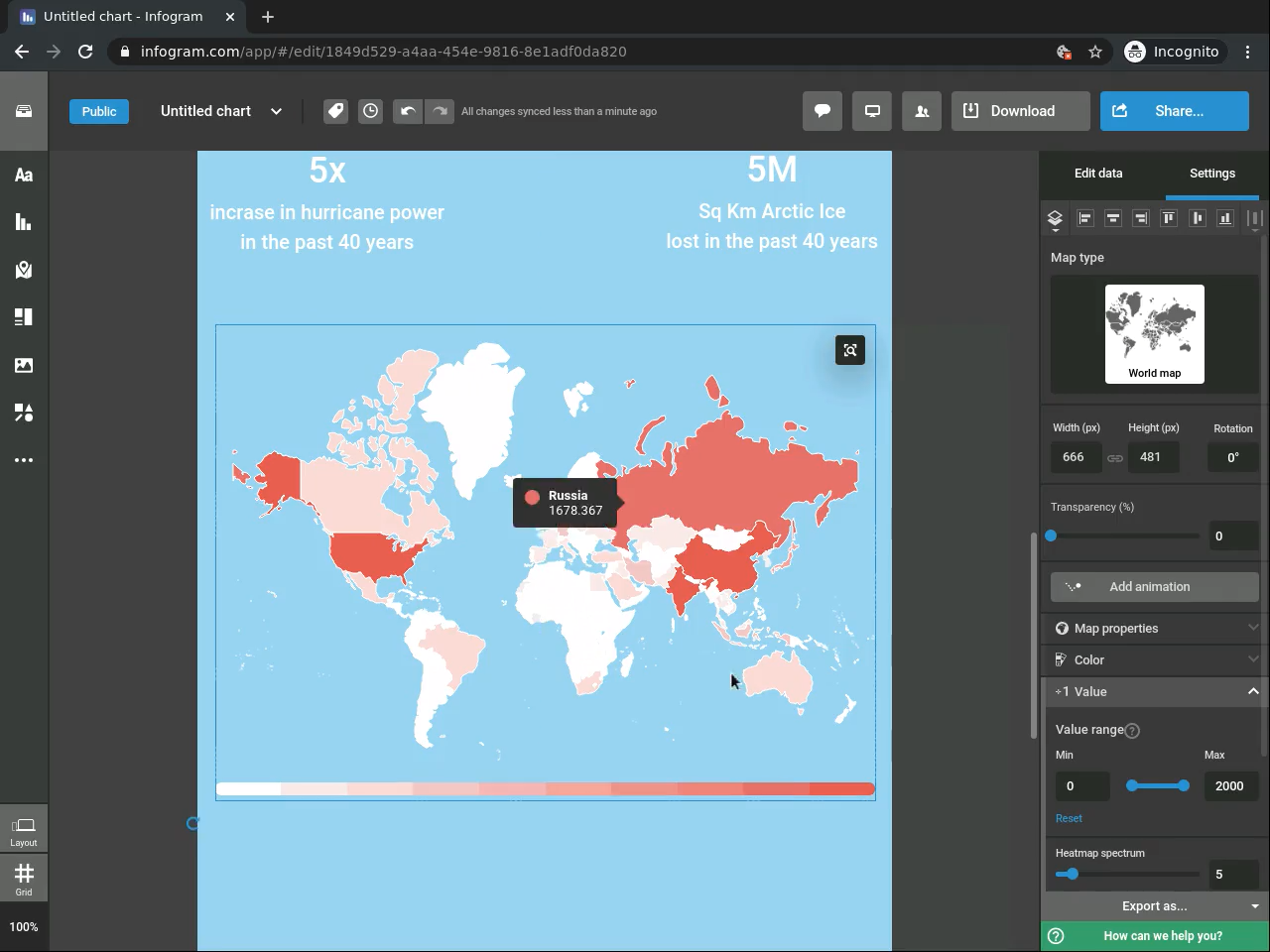This screenshot has width=1270, height=952.
Task: Toggle the width-height aspect ratio lock
Action: (1115, 458)
